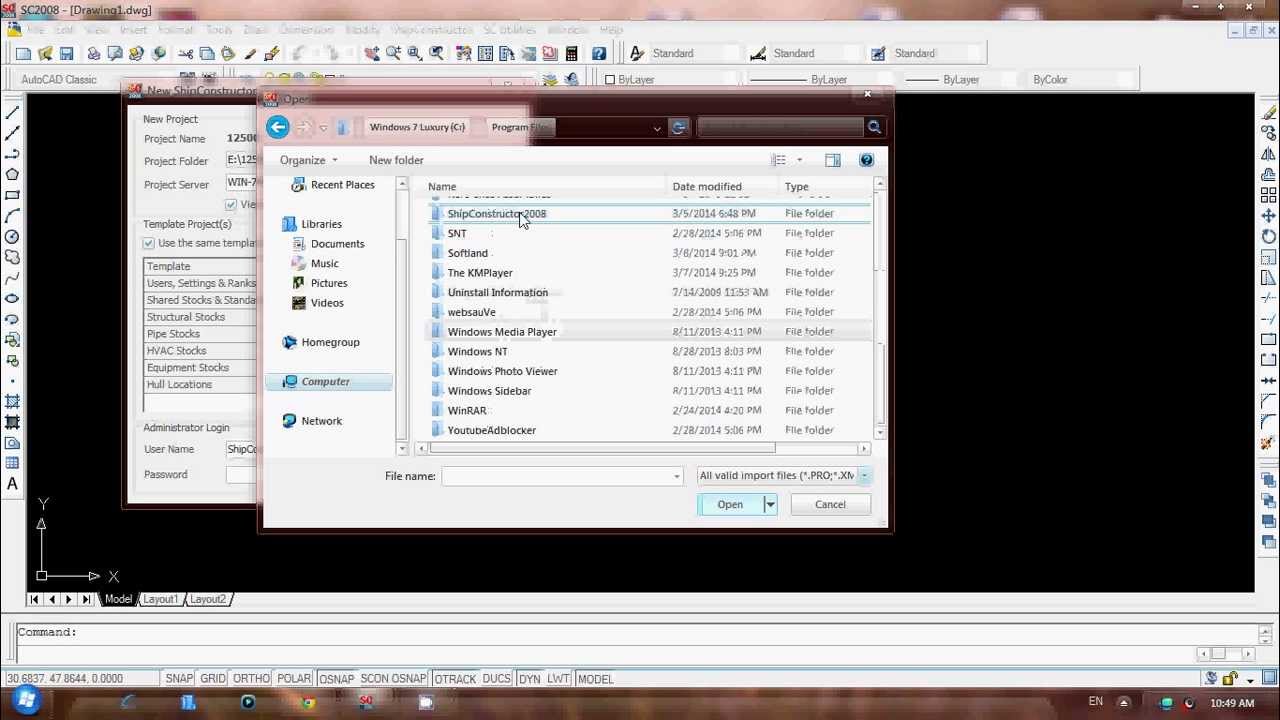Select the Line draw tool at left

tap(12, 112)
